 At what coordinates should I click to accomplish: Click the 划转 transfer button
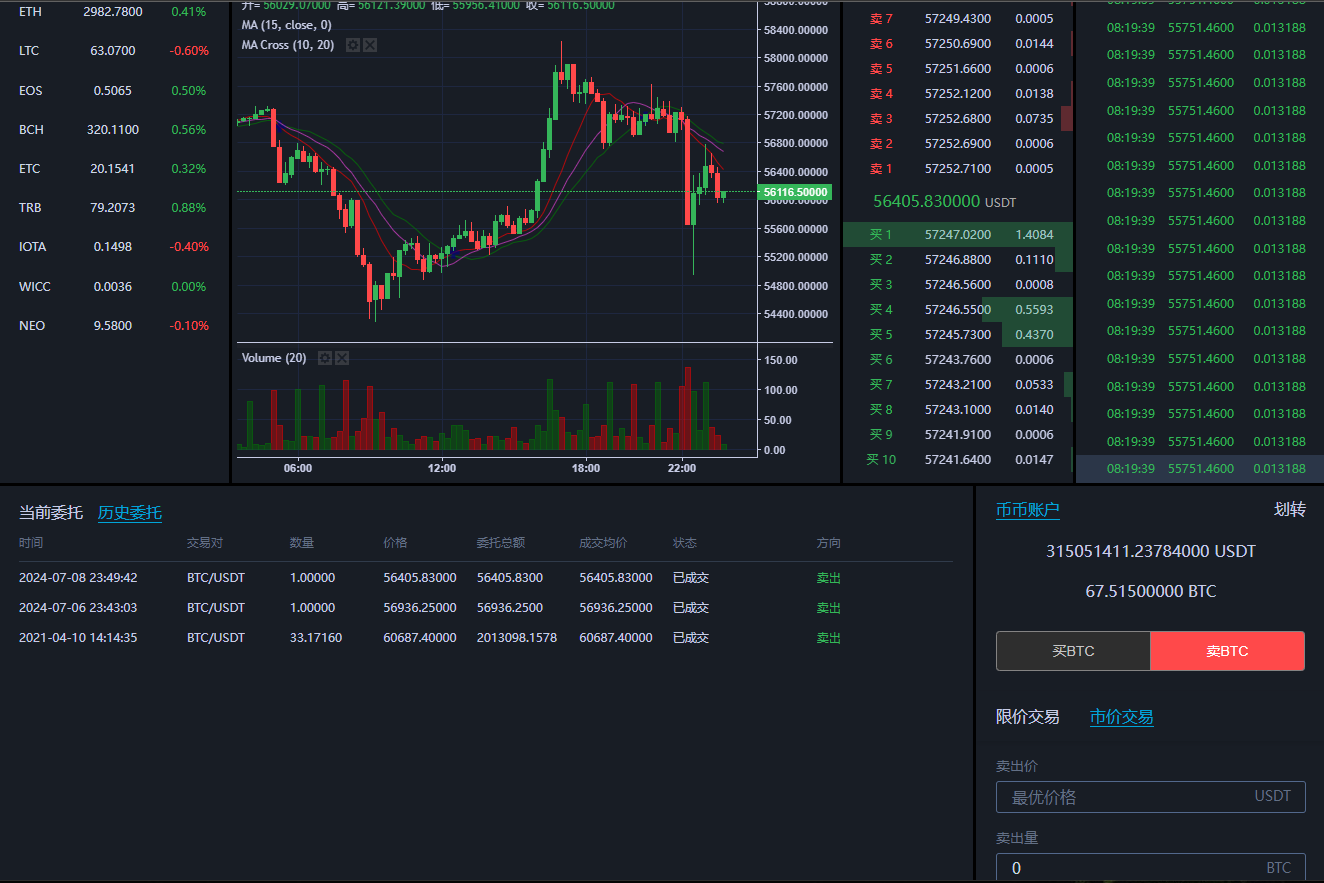click(x=1289, y=510)
